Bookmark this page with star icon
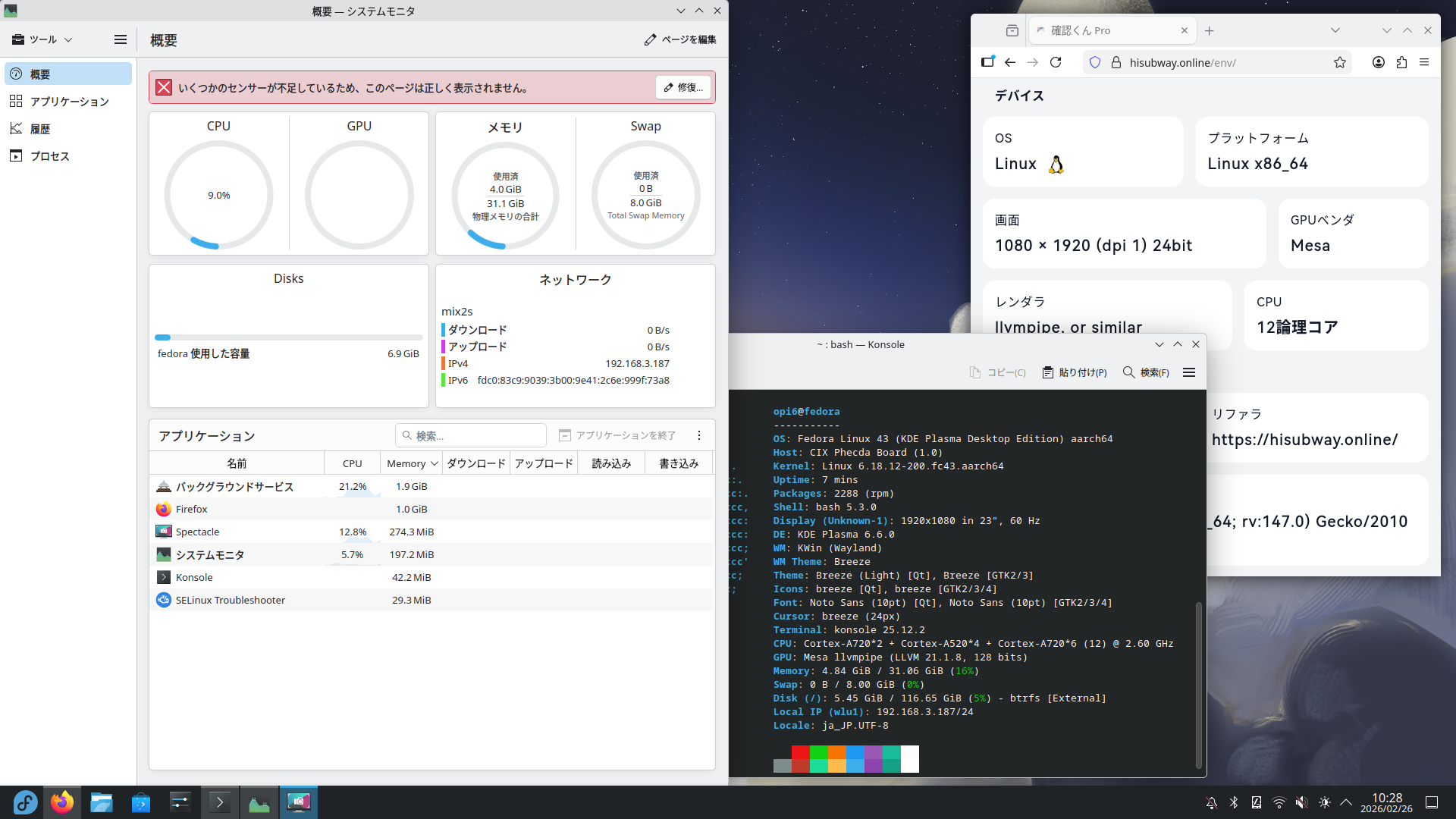Image resolution: width=1456 pixels, height=819 pixels. point(1340,62)
